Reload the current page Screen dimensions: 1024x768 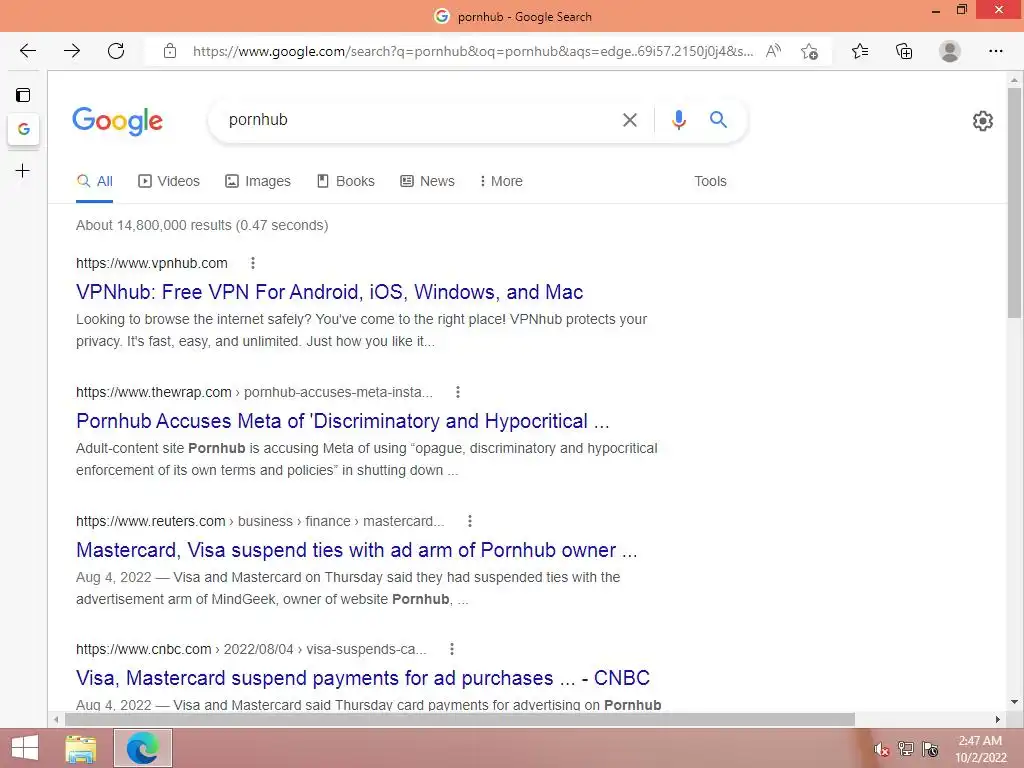pos(116,51)
